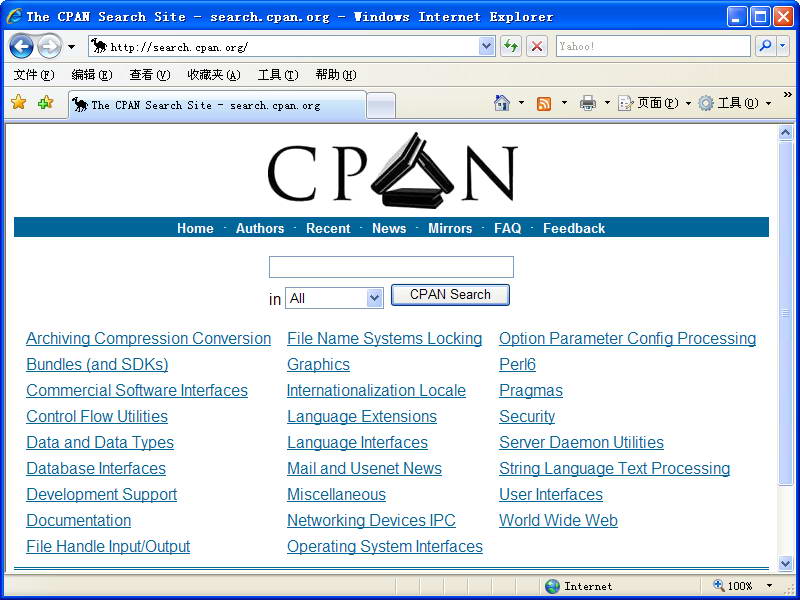Open Database Interfaces category
The height and width of the screenshot is (600, 800).
point(96,468)
